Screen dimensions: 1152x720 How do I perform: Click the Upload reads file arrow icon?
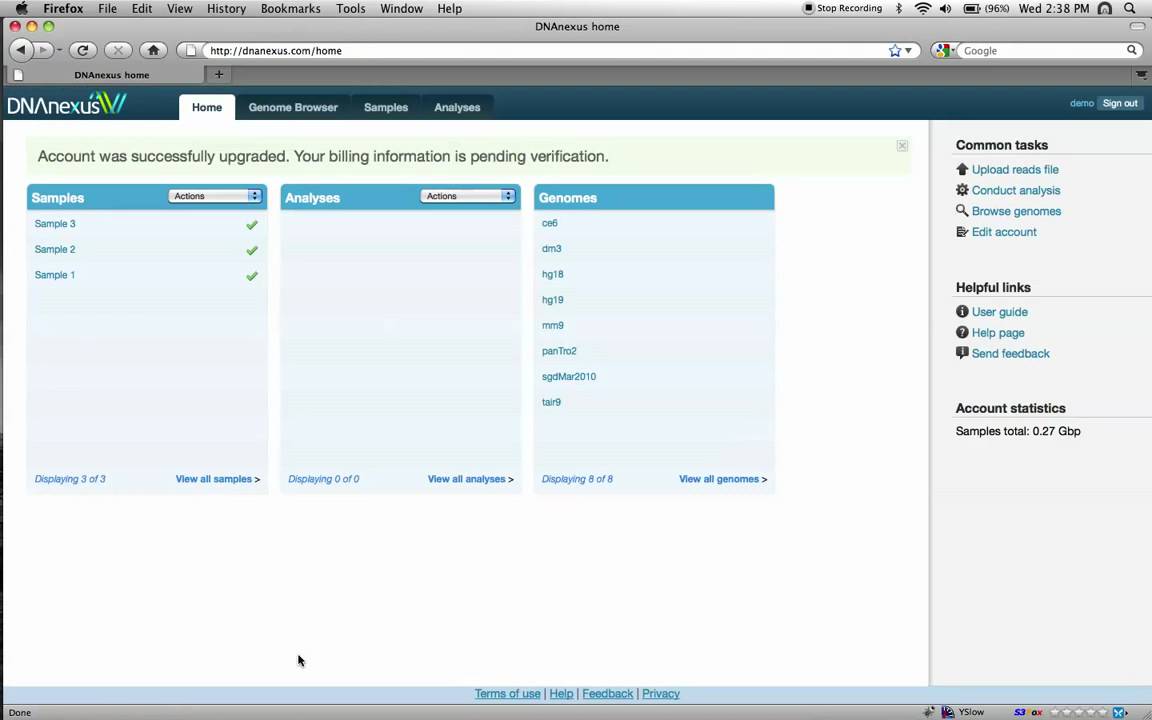[962, 169]
